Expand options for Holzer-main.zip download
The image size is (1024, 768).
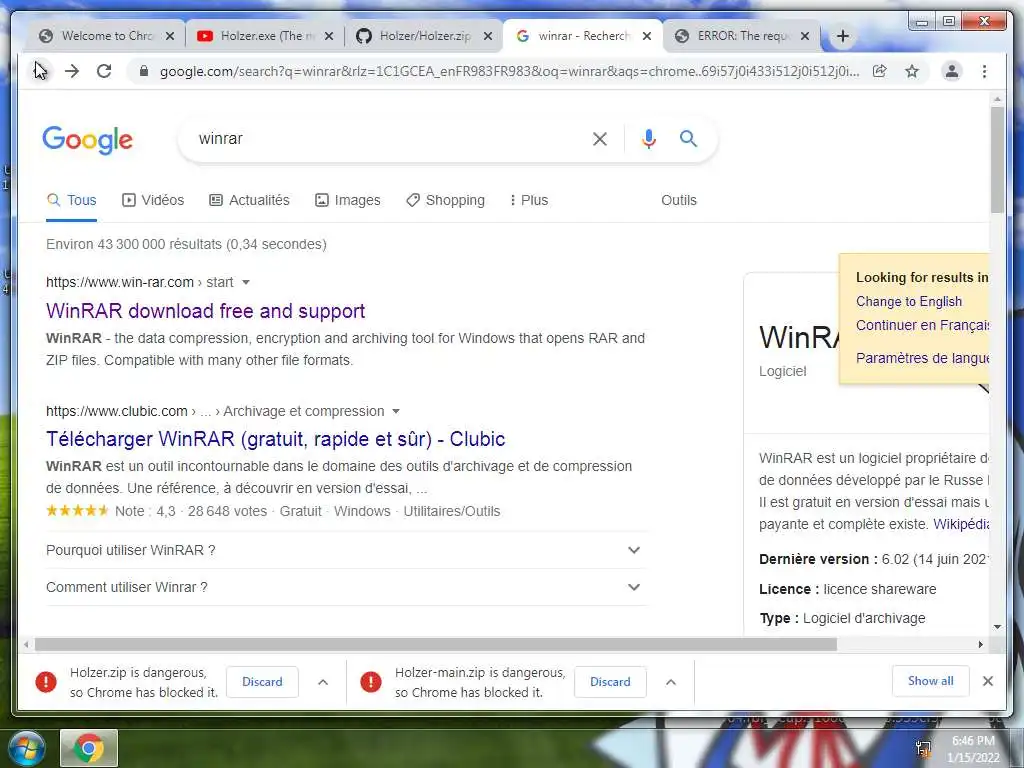coord(671,682)
